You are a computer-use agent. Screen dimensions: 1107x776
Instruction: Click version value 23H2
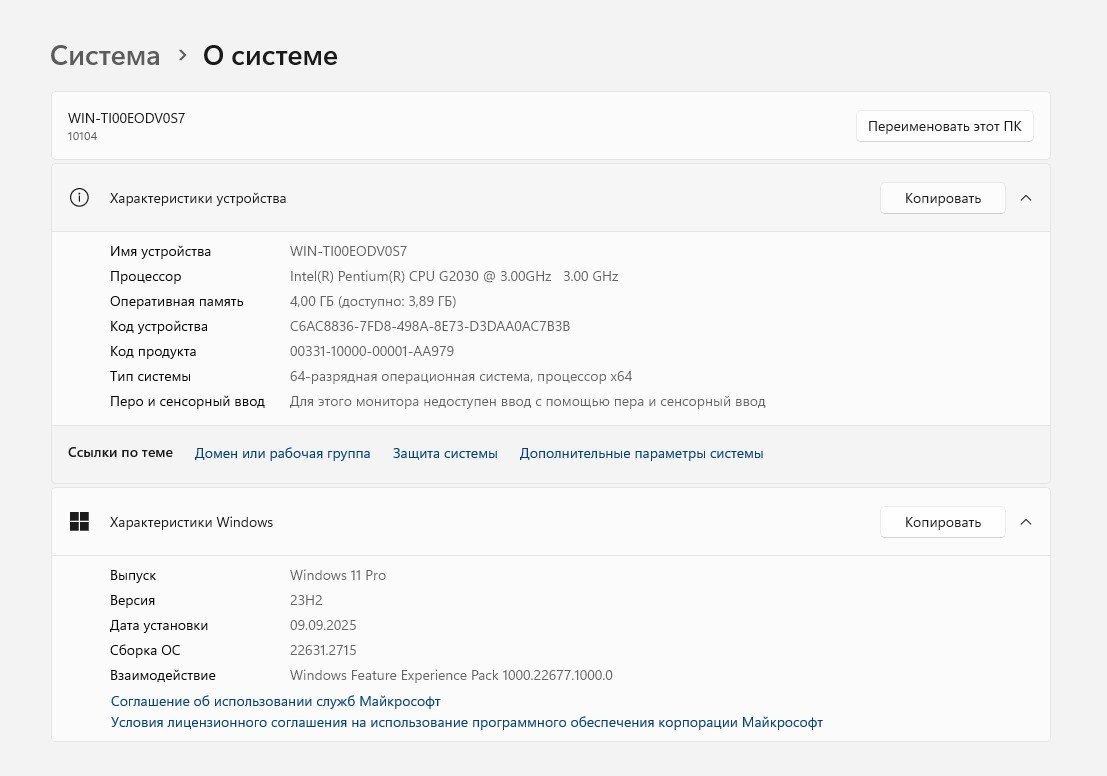pos(306,600)
